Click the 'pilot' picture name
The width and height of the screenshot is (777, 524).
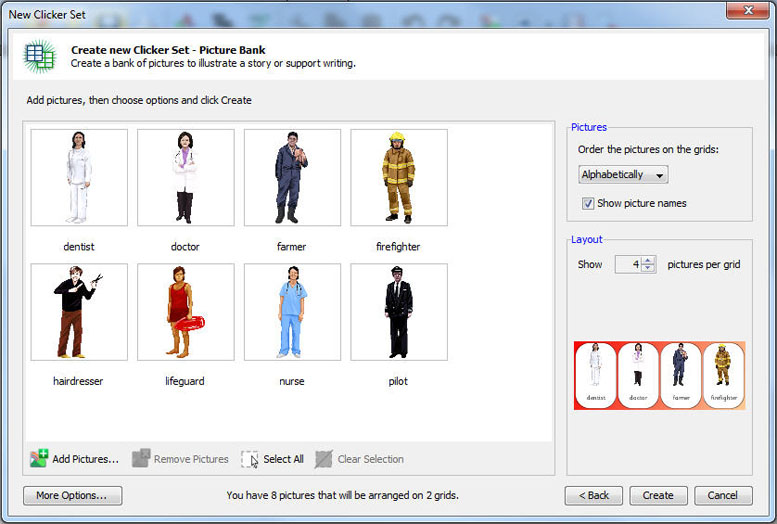[x=398, y=381]
